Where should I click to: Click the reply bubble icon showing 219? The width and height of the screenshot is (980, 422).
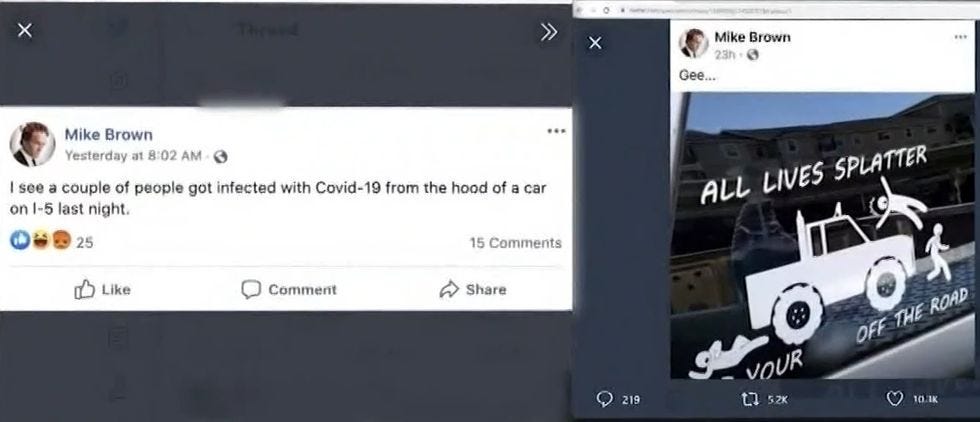pos(604,399)
